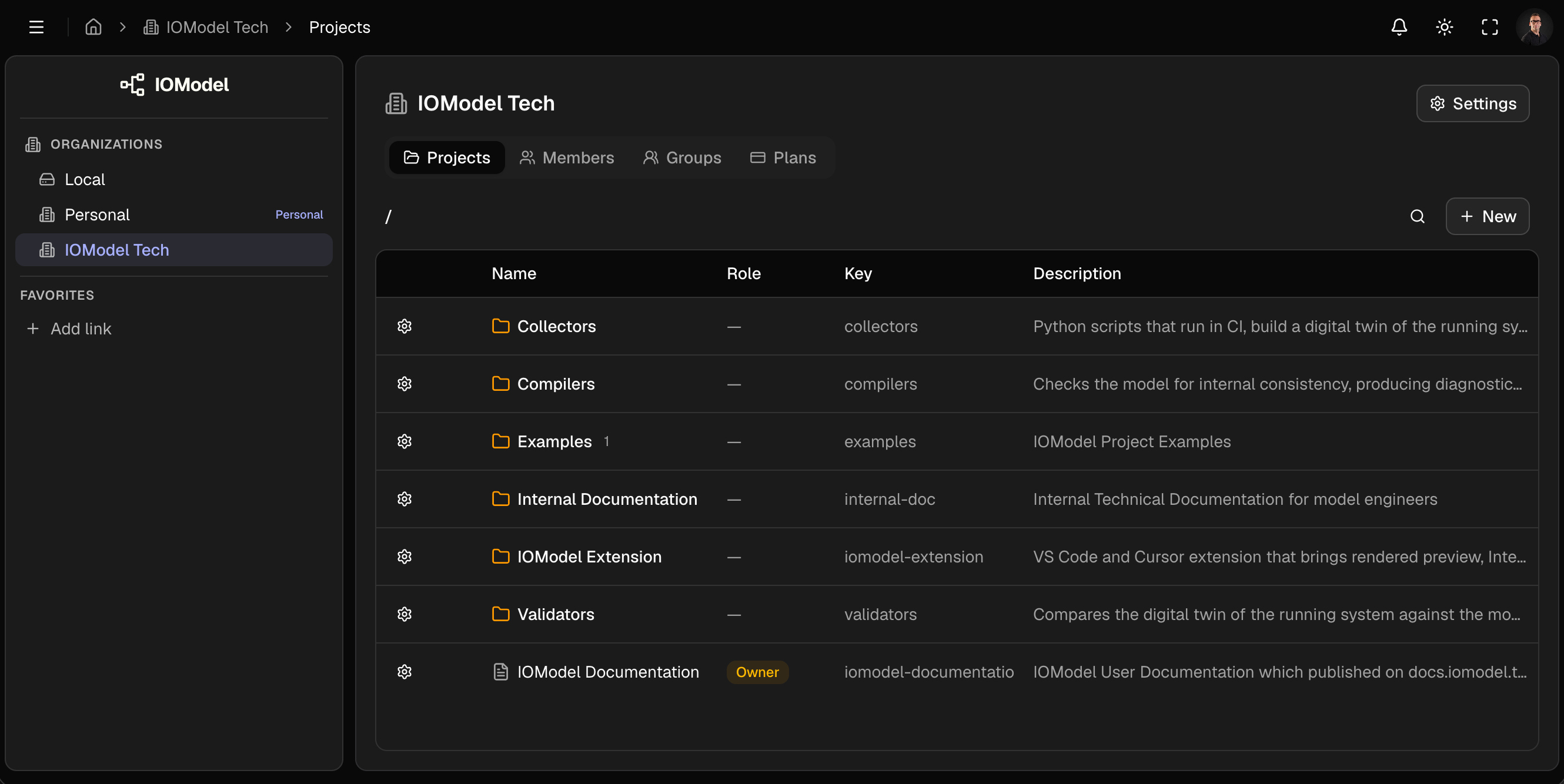The image size is (1564, 784).
Task: Switch to the Projects tab
Action: pyautogui.click(x=447, y=158)
